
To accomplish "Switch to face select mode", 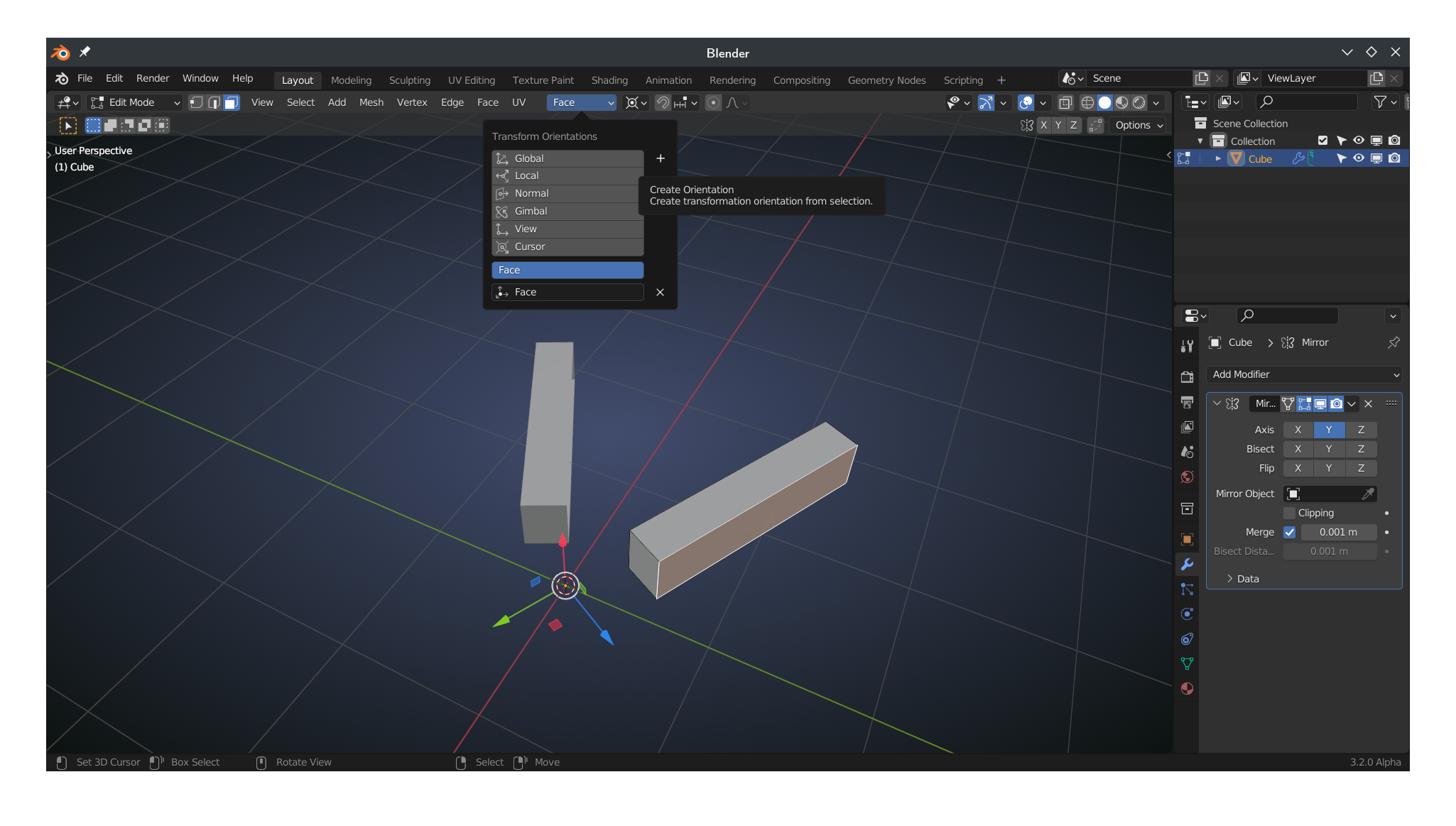I will tap(232, 103).
